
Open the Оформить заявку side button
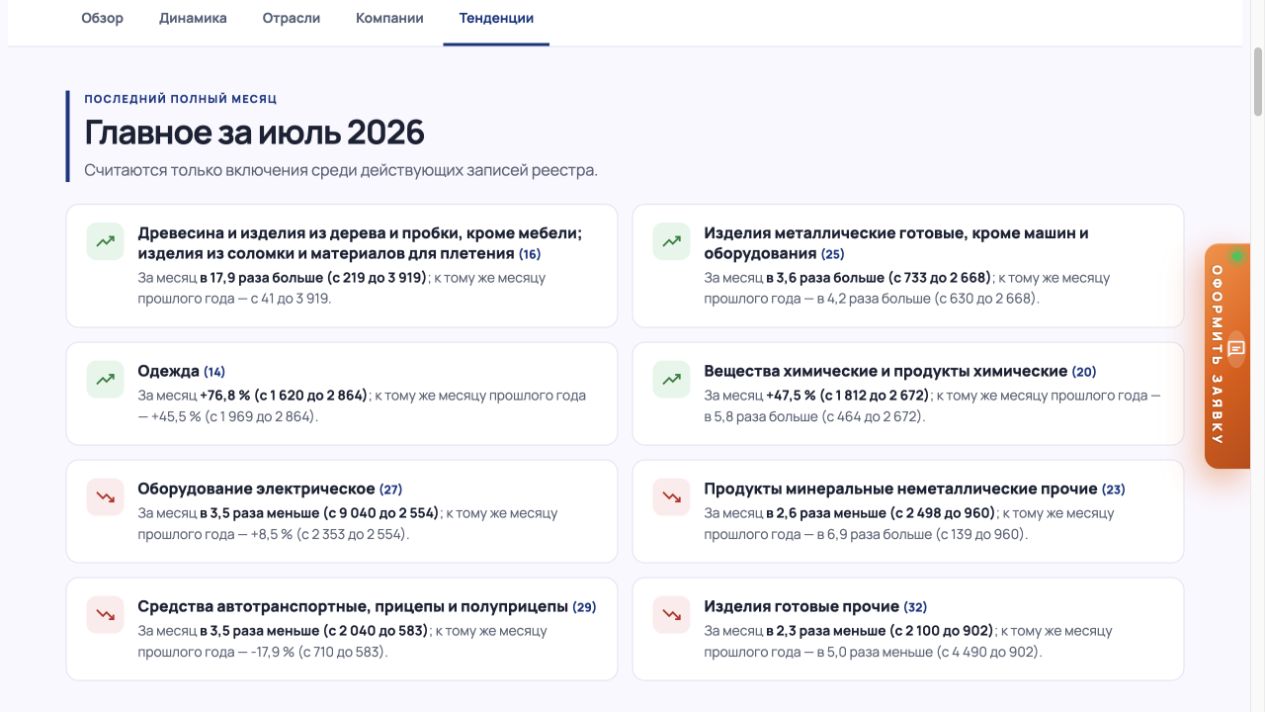(x=1227, y=356)
